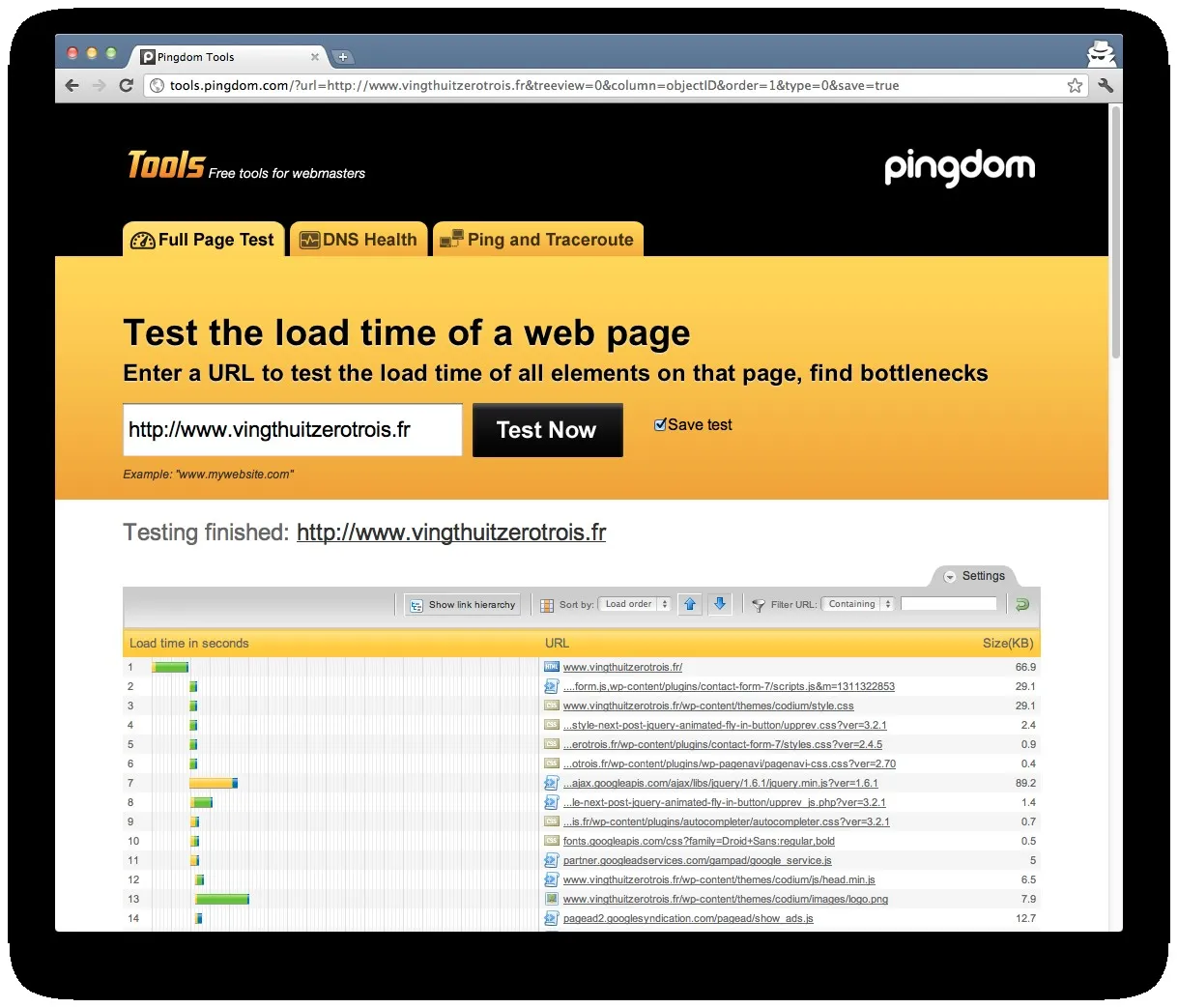The image size is (1178, 1008).
Task: Click the site info globe in address bar
Action: 157,86
